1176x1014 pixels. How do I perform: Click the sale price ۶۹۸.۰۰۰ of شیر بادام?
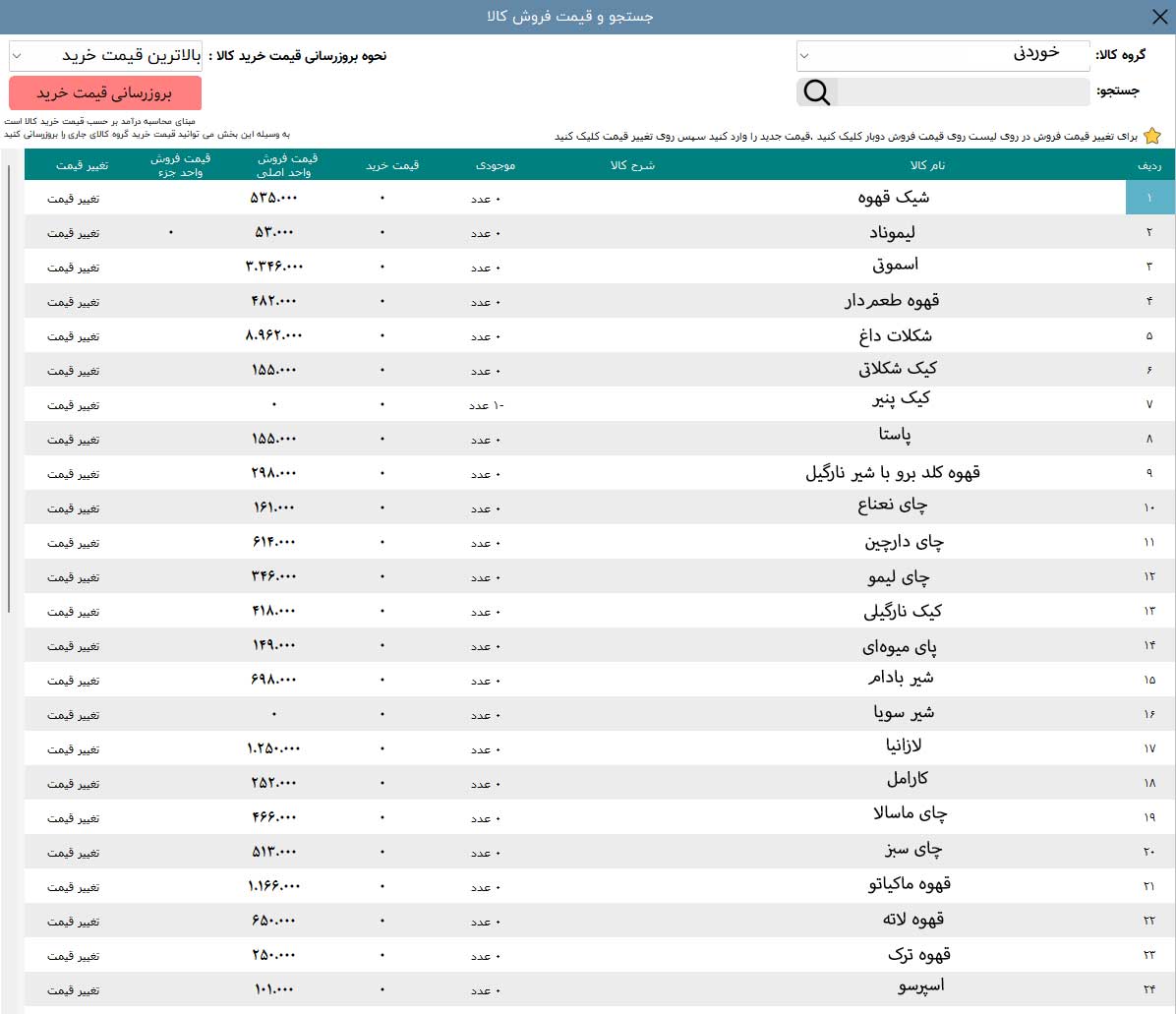(x=273, y=680)
